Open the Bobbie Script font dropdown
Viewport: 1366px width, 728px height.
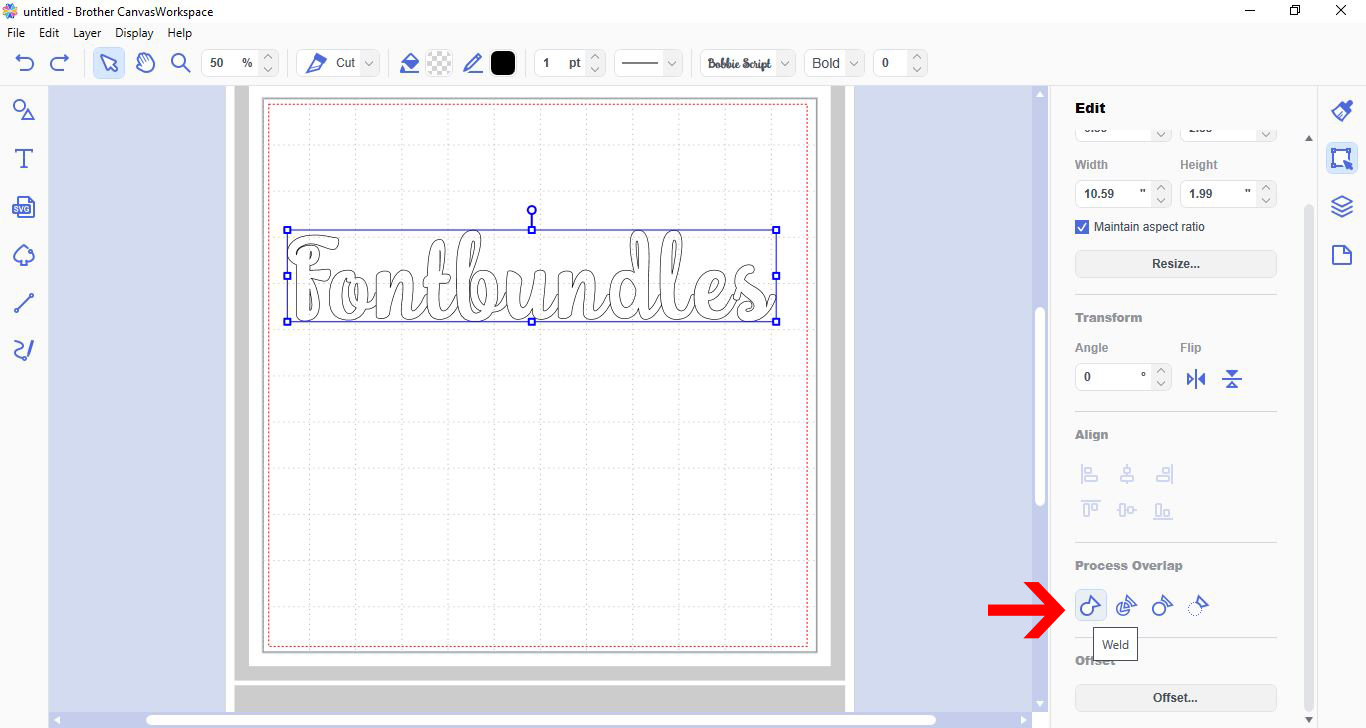(x=748, y=63)
